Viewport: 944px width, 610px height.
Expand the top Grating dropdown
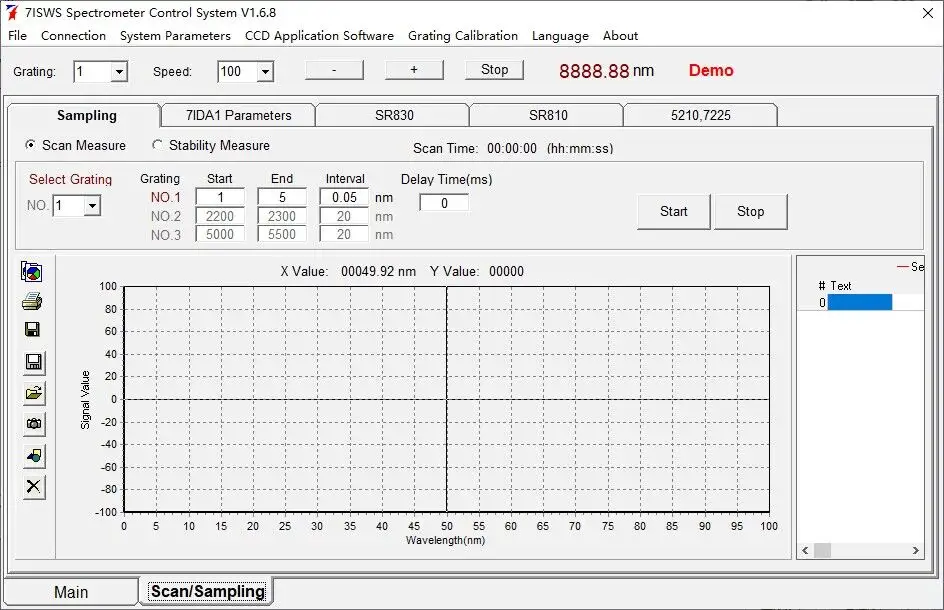[119, 72]
